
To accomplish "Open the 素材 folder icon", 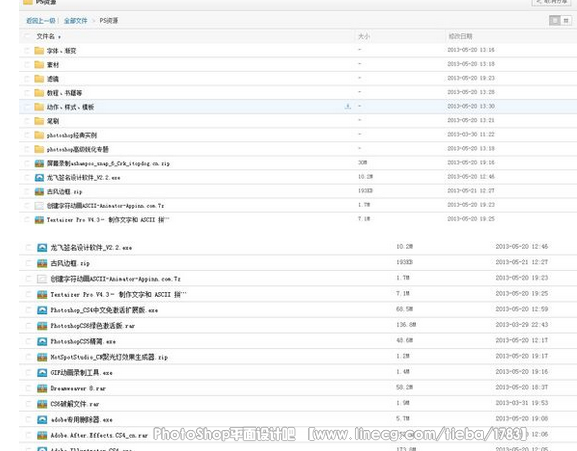I will 39,65.
